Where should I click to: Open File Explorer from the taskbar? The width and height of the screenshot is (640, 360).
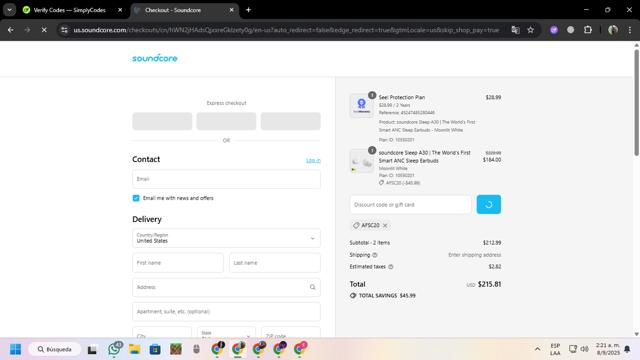(135, 349)
